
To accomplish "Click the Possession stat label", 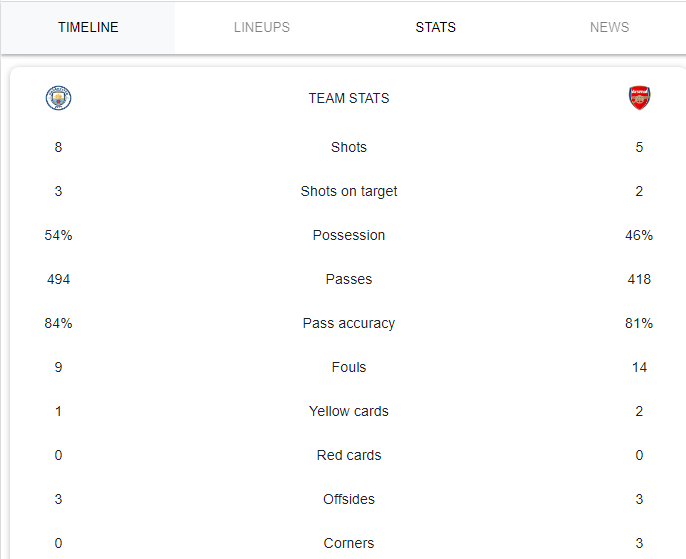I will coord(349,235).
